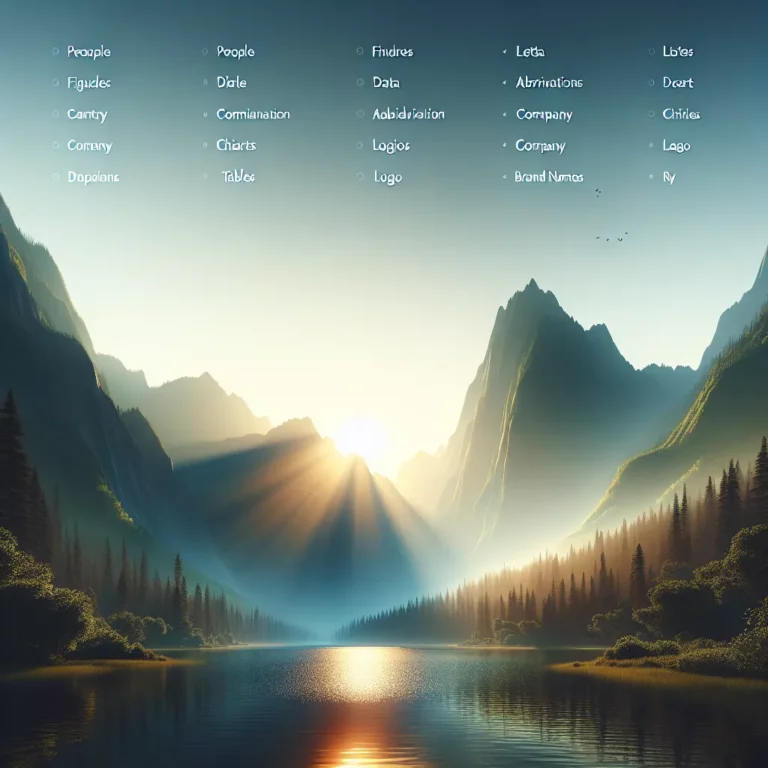Mark the bullet next to Ry

tap(650, 178)
